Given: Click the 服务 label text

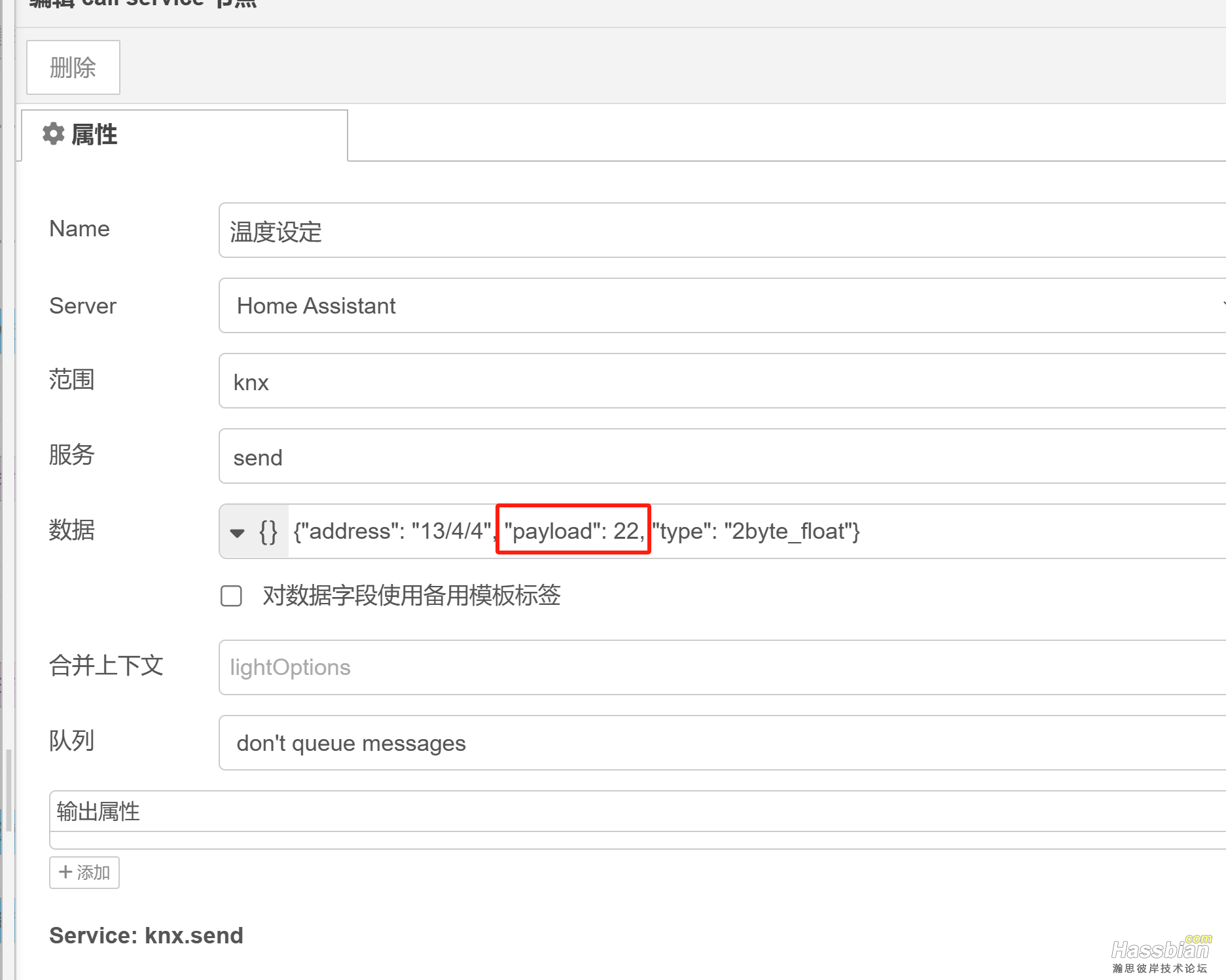Looking at the screenshot, I should pyautogui.click(x=72, y=454).
